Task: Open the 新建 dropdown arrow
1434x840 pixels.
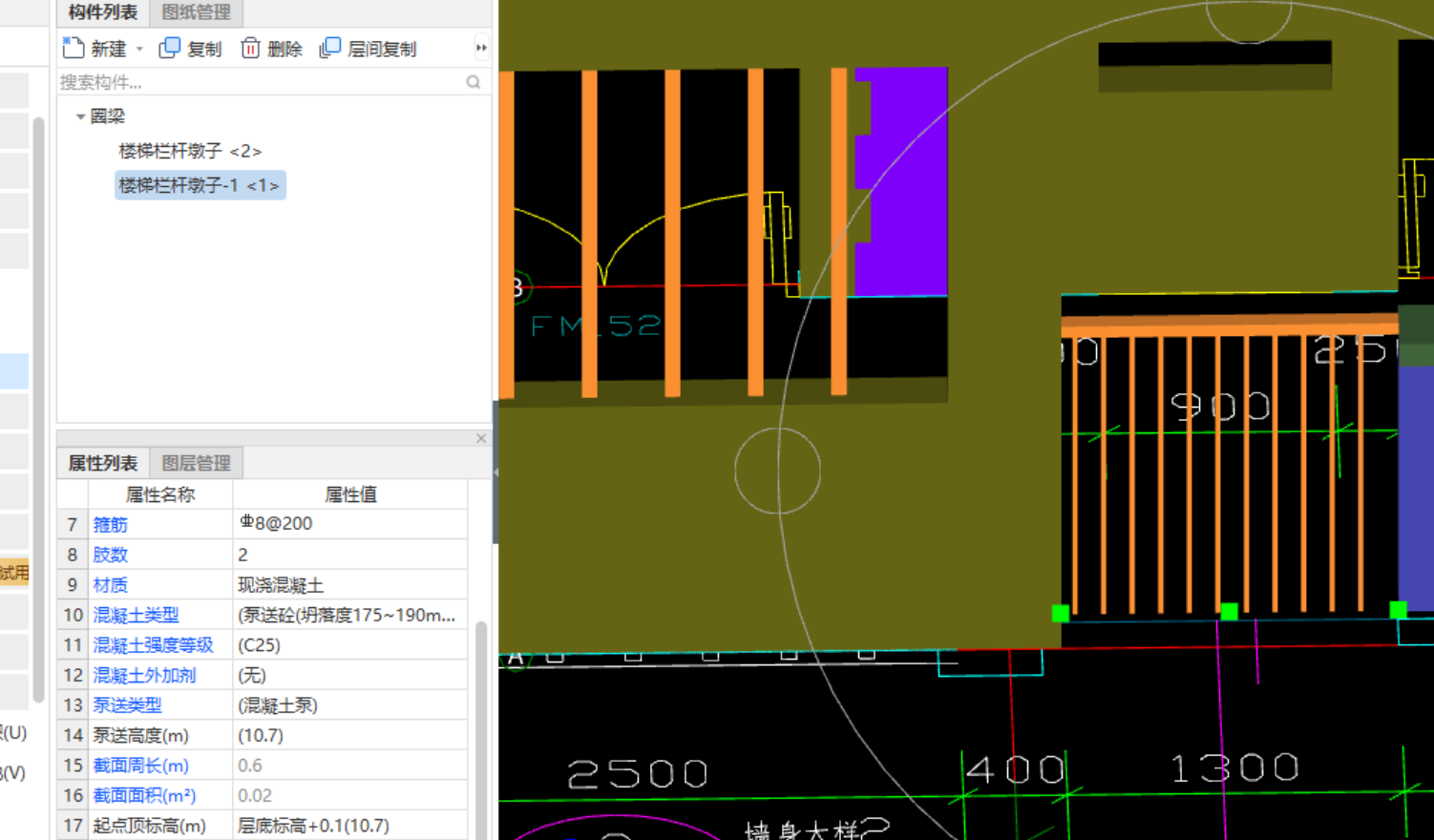Action: pyautogui.click(x=139, y=49)
